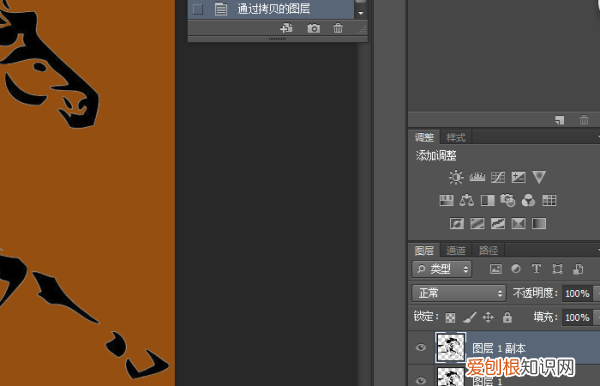Image resolution: width=600 pixels, height=386 pixels.
Task: Toggle history brush source box for '通过拷贝的图层'
Action: [x=198, y=9]
